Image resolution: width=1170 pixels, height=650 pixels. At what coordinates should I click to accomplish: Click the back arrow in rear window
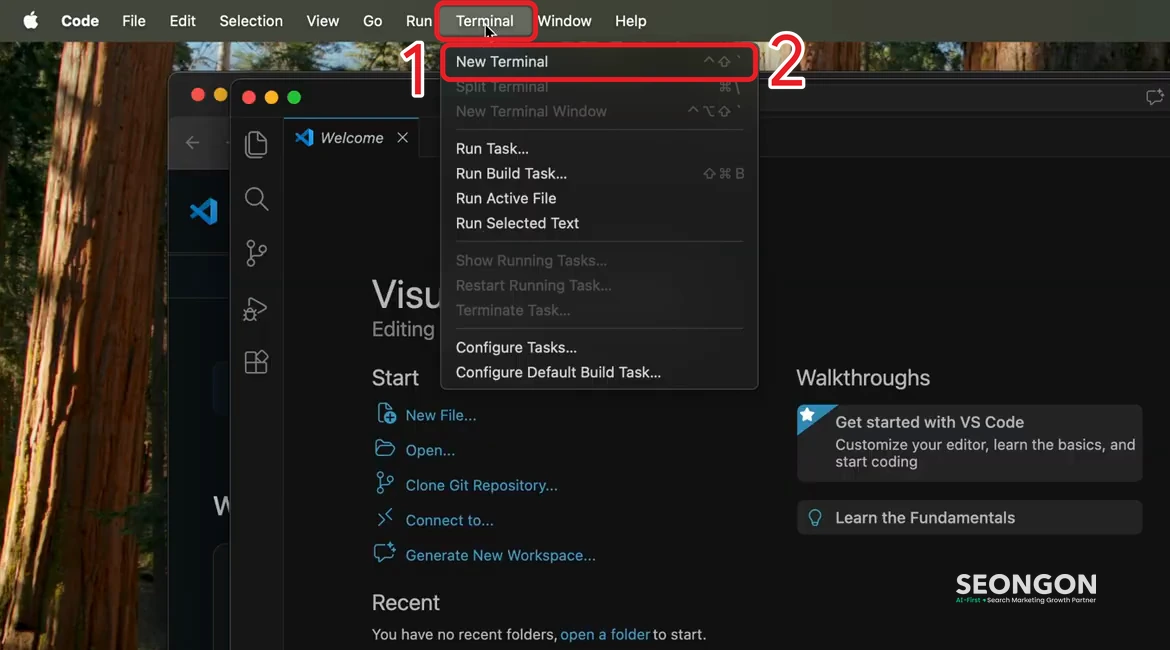(193, 142)
